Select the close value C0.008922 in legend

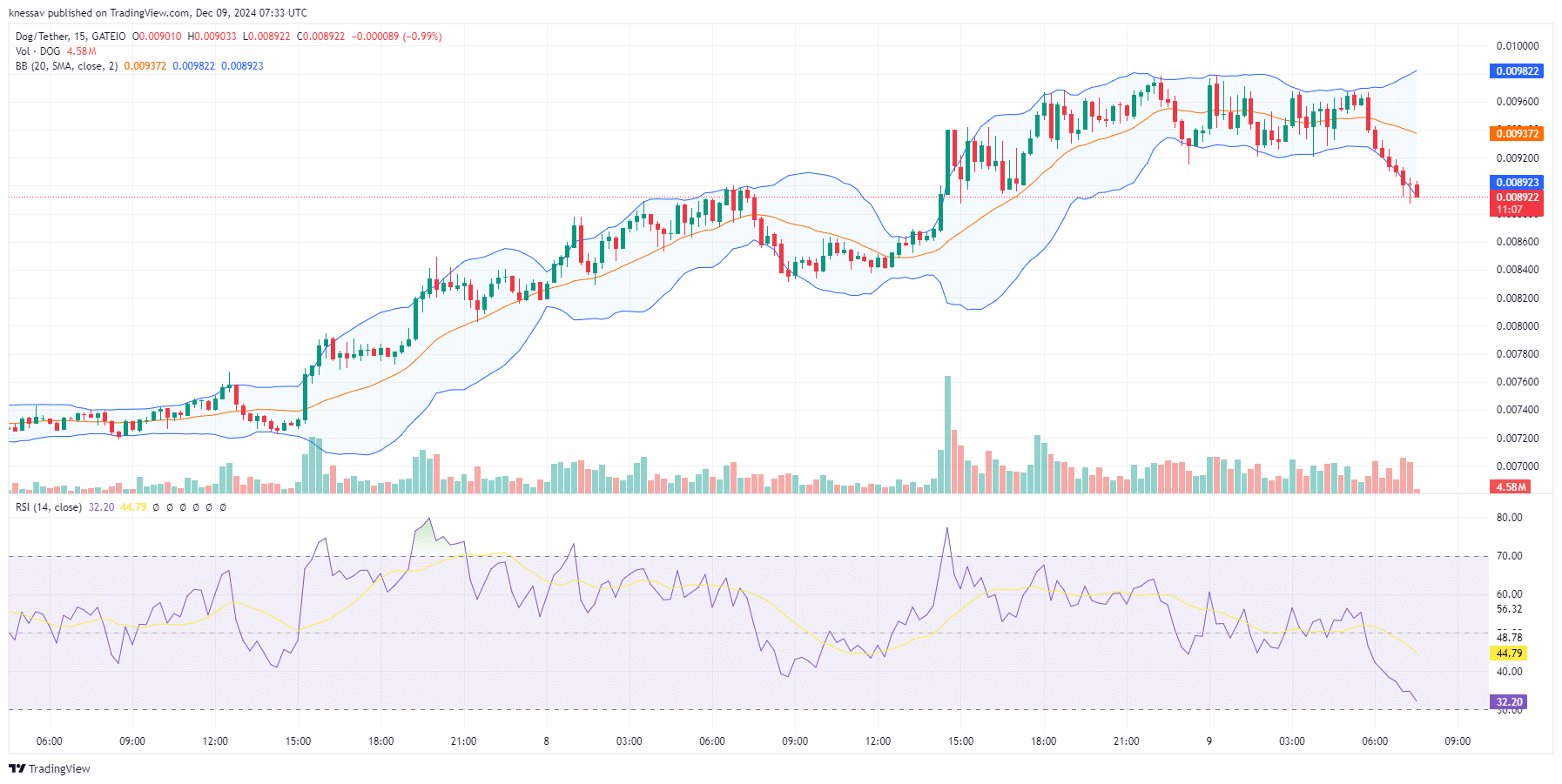click(x=320, y=37)
